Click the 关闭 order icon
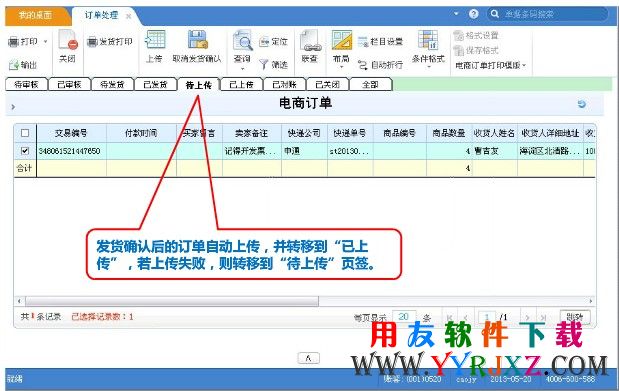 68,39
